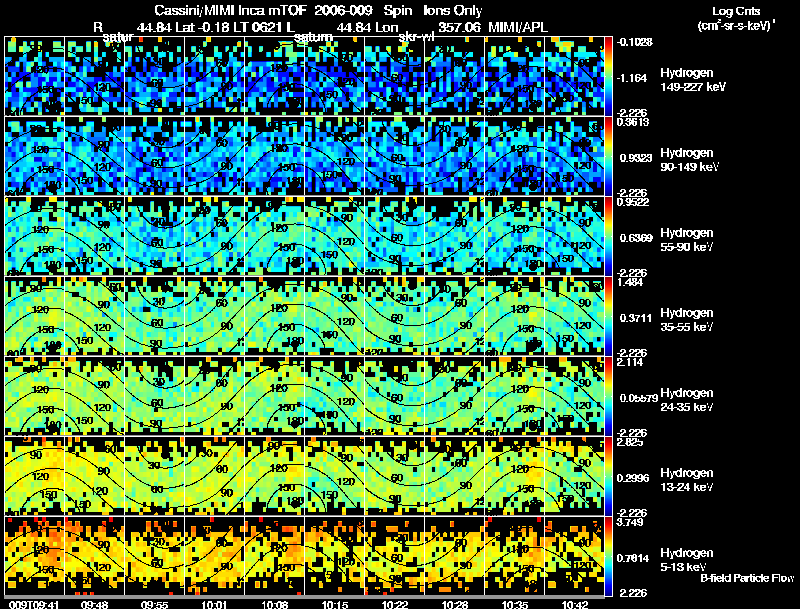Click the colorbar value 0.2996
Viewport: 800px width, 609px height.
635,478
